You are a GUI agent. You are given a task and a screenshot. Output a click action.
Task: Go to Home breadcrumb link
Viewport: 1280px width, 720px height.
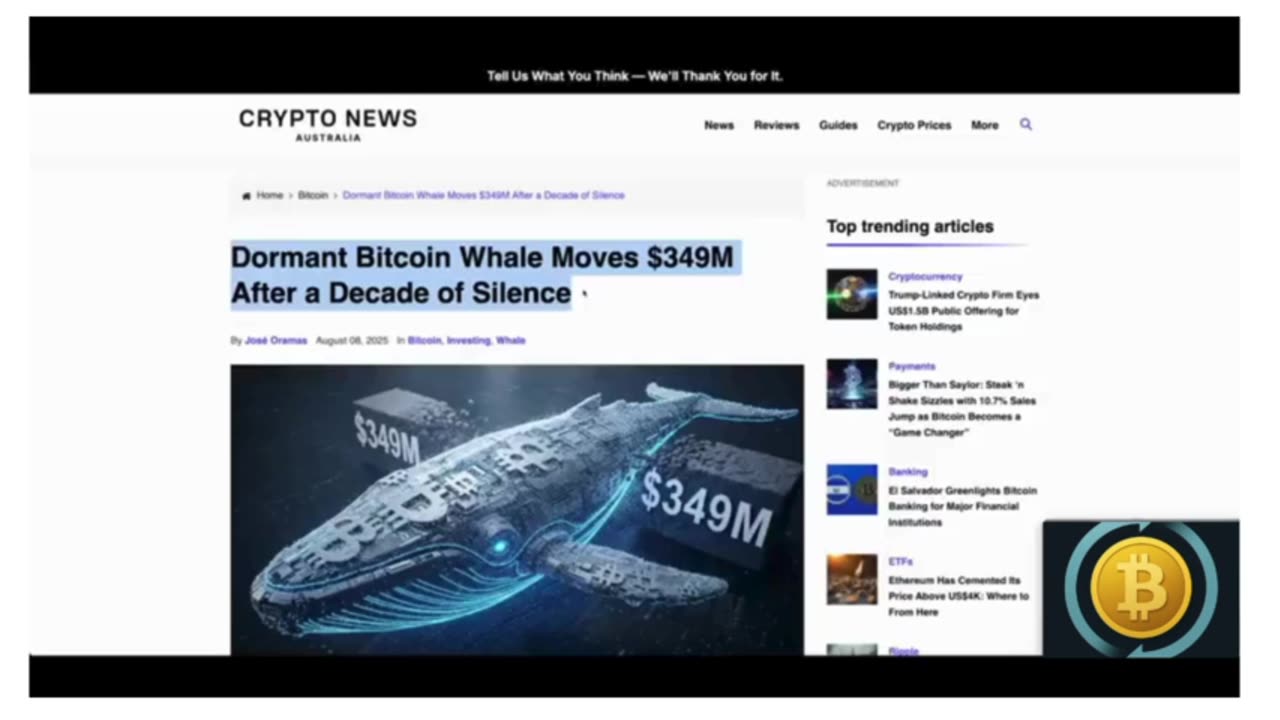click(270, 195)
